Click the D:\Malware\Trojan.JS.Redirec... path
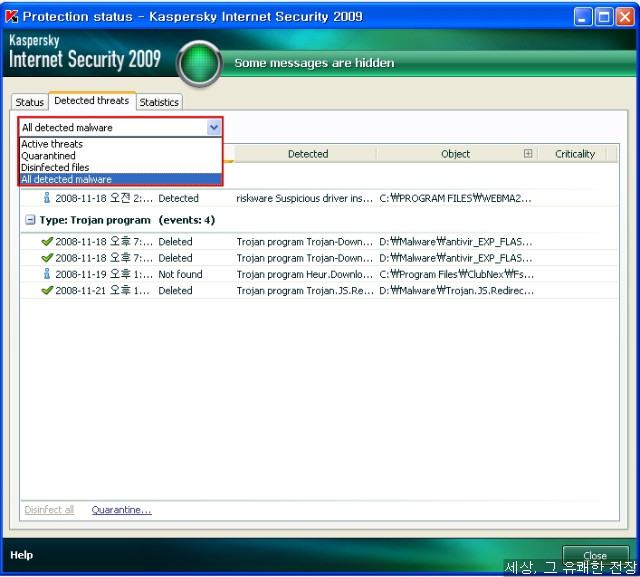The image size is (640, 577). tap(456, 291)
